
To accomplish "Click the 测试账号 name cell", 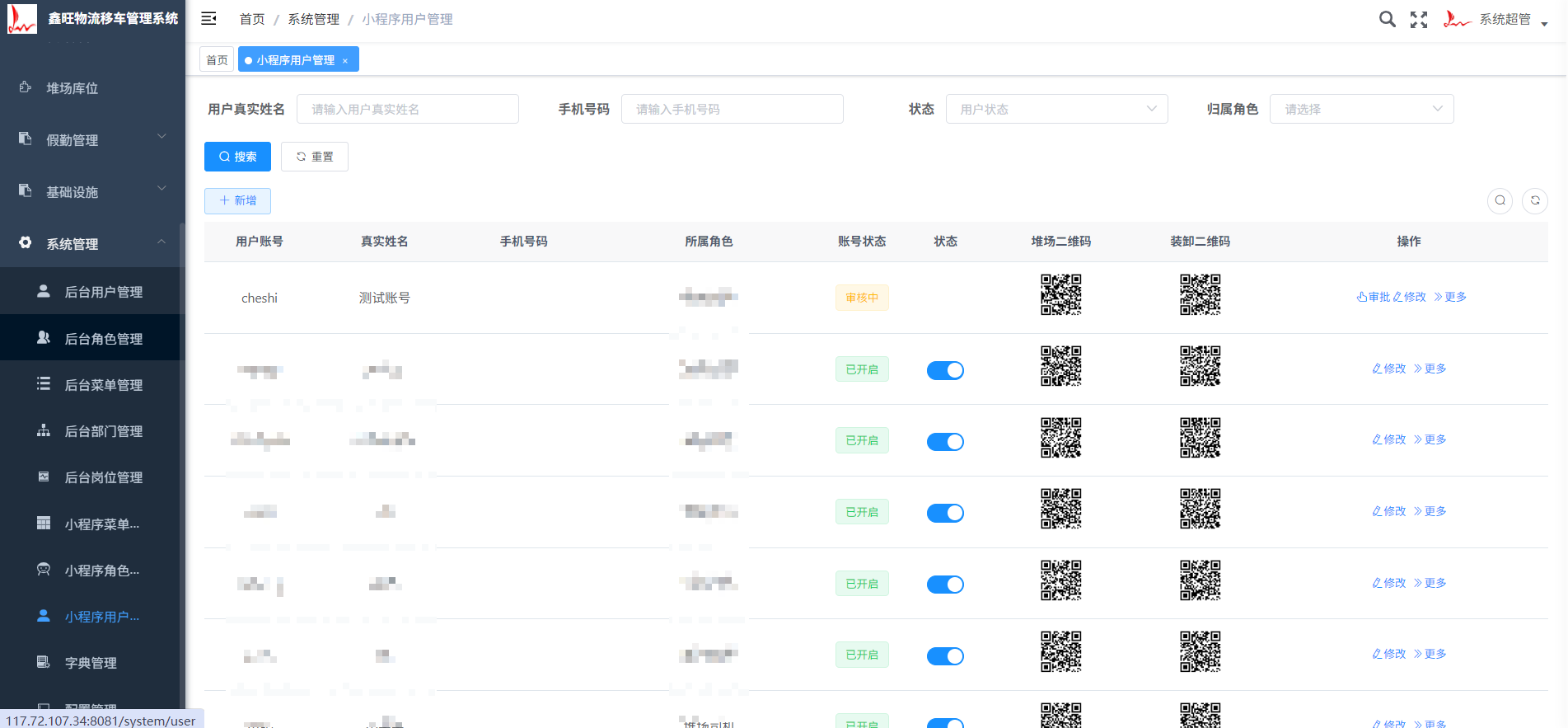I will point(385,298).
